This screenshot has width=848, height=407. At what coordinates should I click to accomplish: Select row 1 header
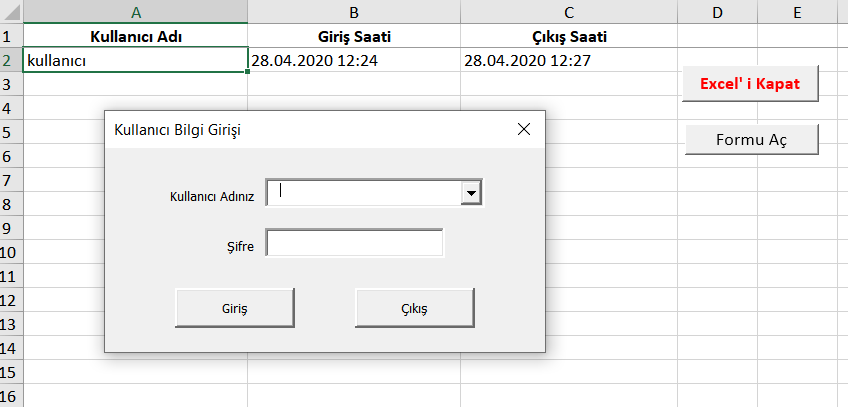[x=9, y=37]
